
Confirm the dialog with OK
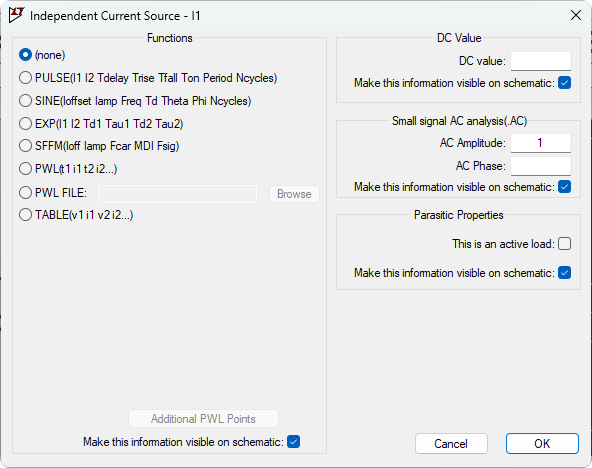[542, 443]
